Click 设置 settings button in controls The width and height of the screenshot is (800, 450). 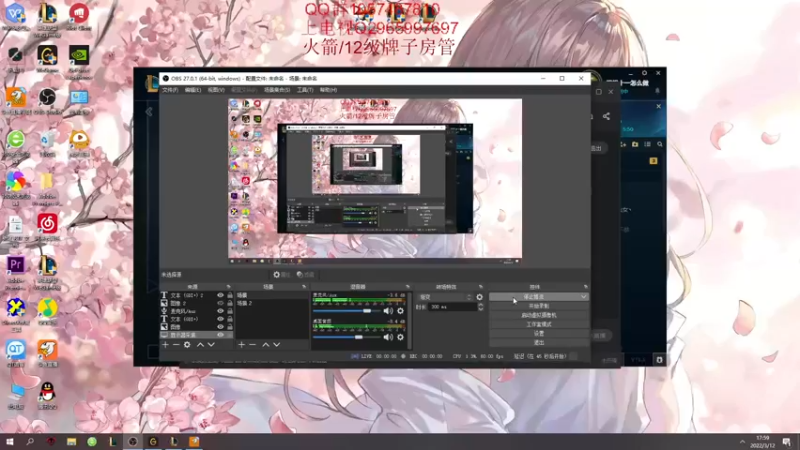pos(539,333)
